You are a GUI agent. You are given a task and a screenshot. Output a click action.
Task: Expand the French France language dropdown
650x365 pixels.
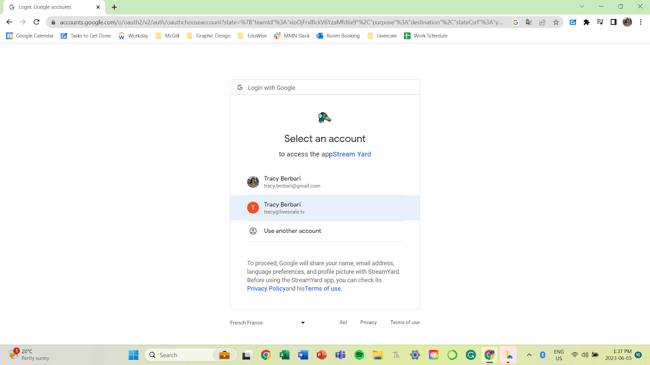click(267, 323)
